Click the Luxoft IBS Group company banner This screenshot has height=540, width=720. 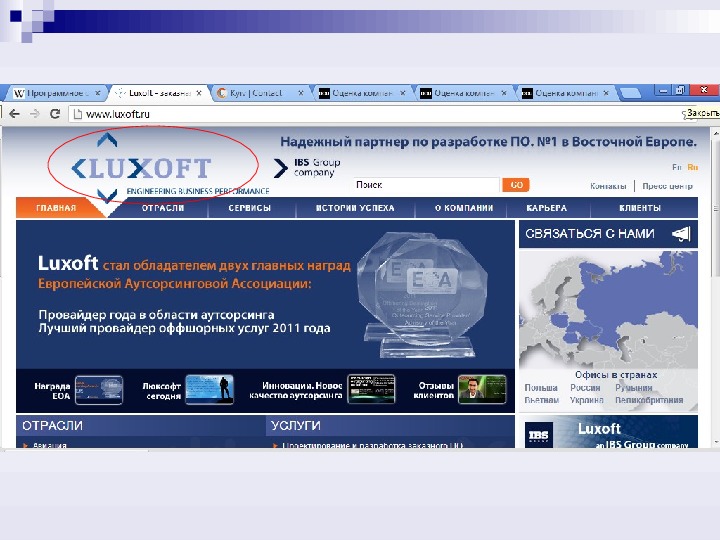click(x=608, y=432)
